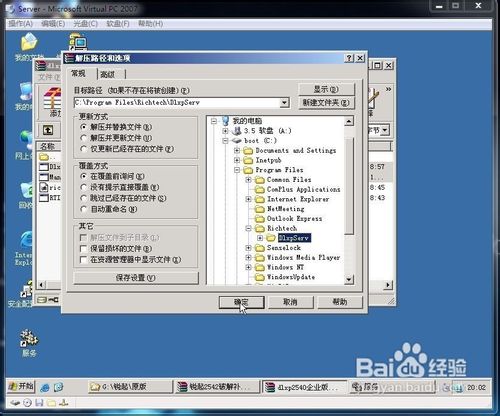The image size is (500, 416).
Task: Select the DlxpServ folder icon in tree
Action: coord(271,238)
